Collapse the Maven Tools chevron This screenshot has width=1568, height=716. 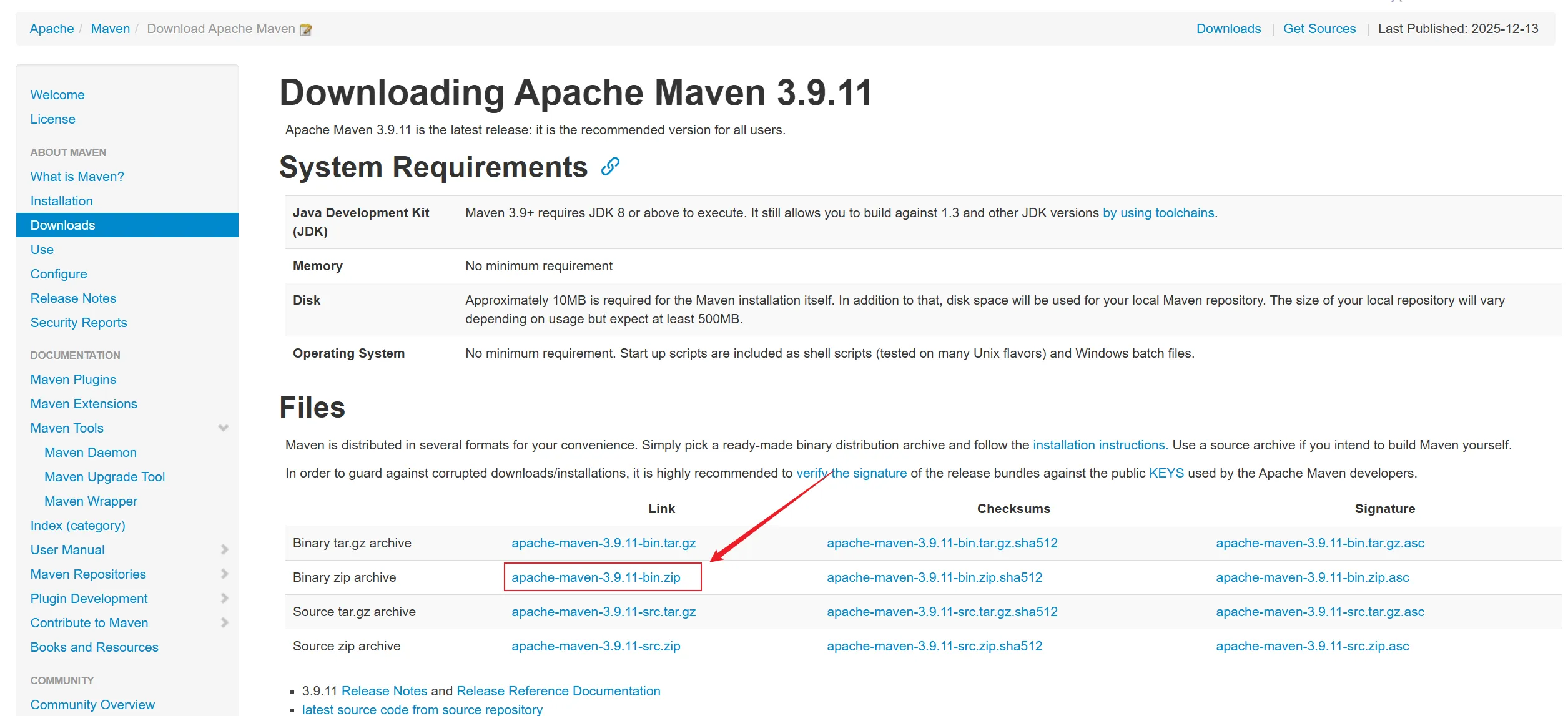coord(223,428)
